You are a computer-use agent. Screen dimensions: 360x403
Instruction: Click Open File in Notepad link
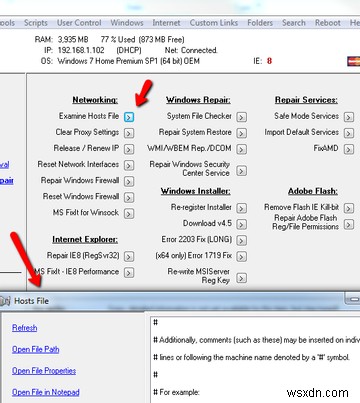click(46, 392)
